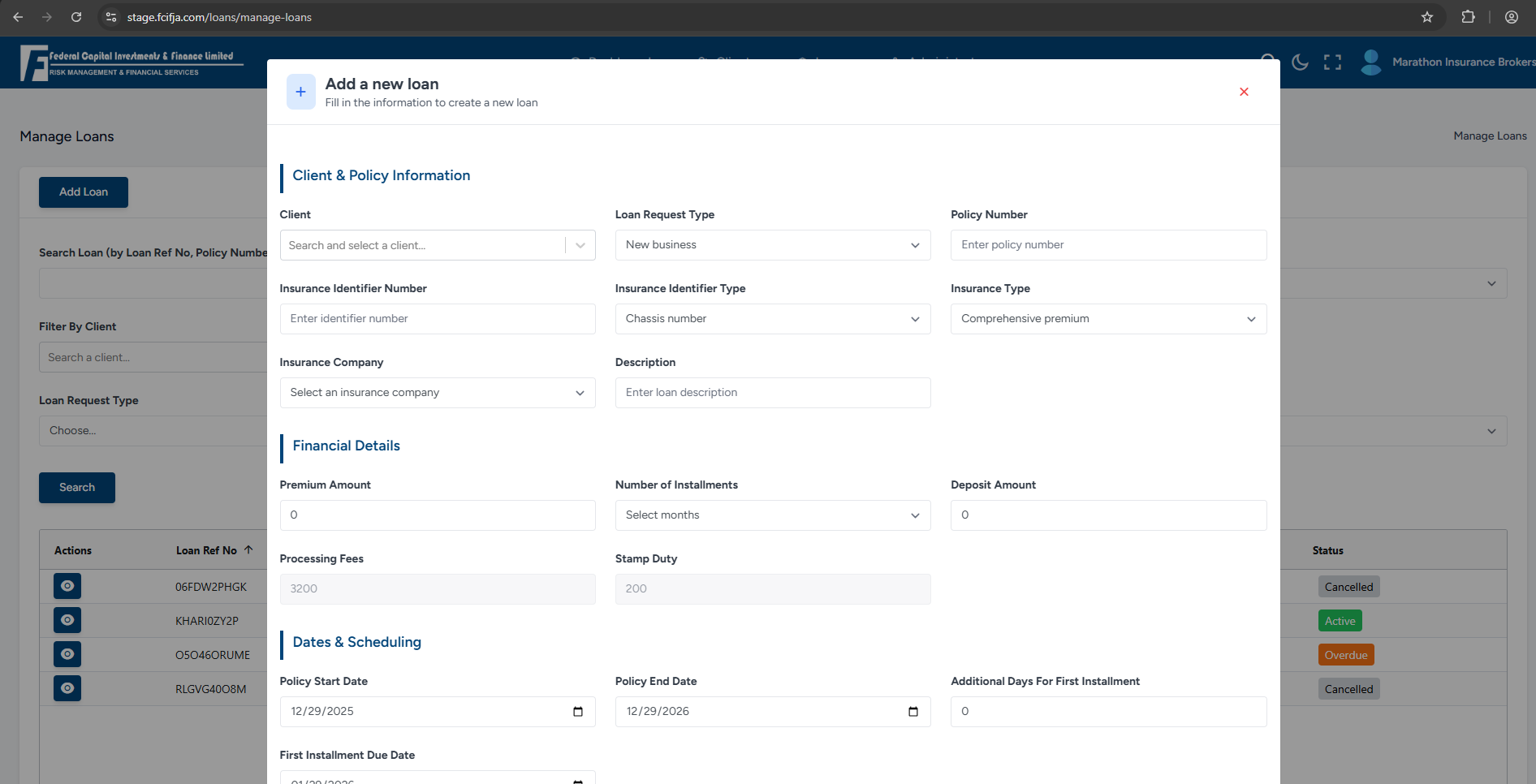The height and width of the screenshot is (784, 1536).
Task: Select the Insurance Company dropdown
Action: (x=437, y=393)
